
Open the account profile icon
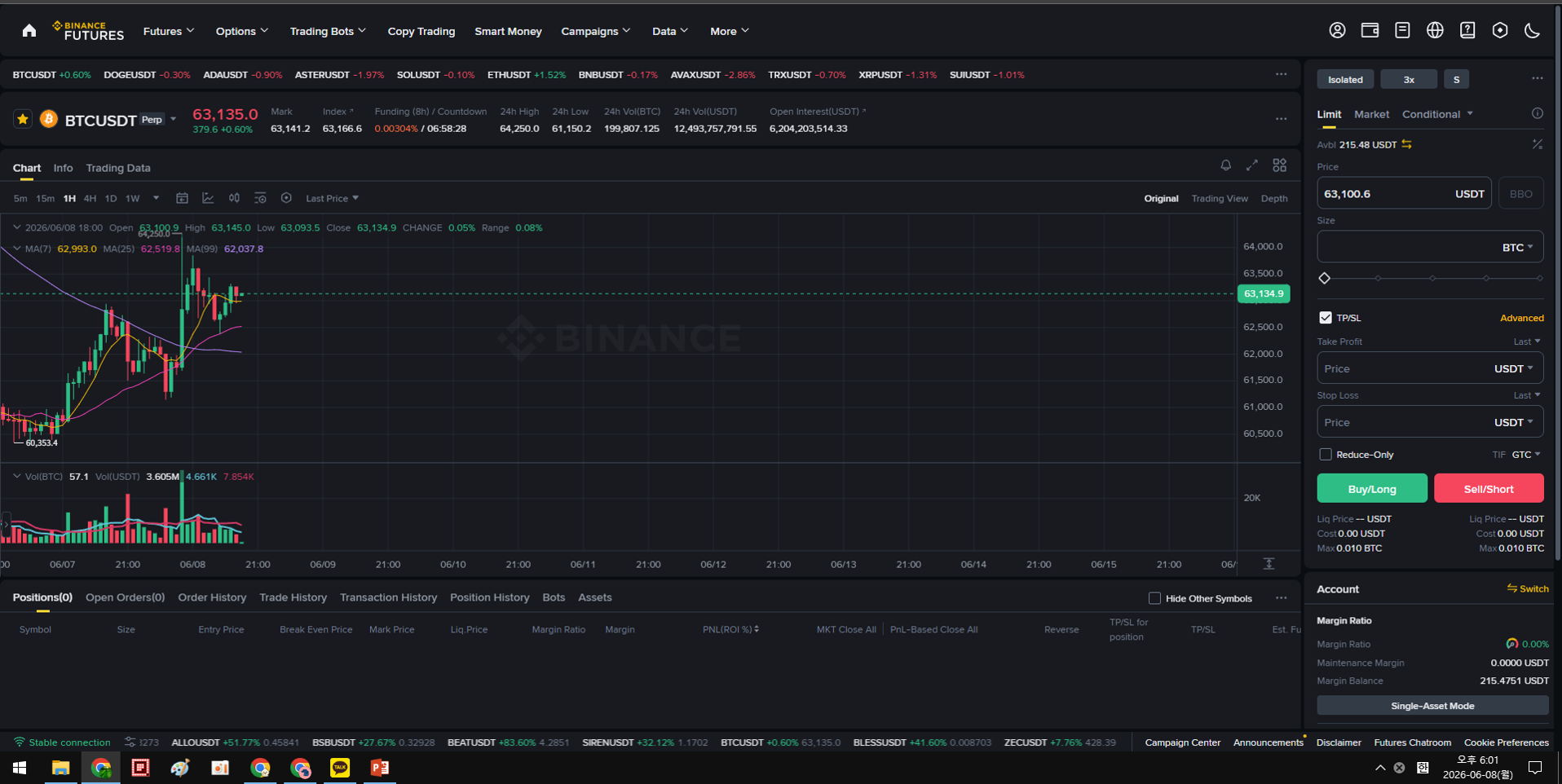coord(1337,31)
